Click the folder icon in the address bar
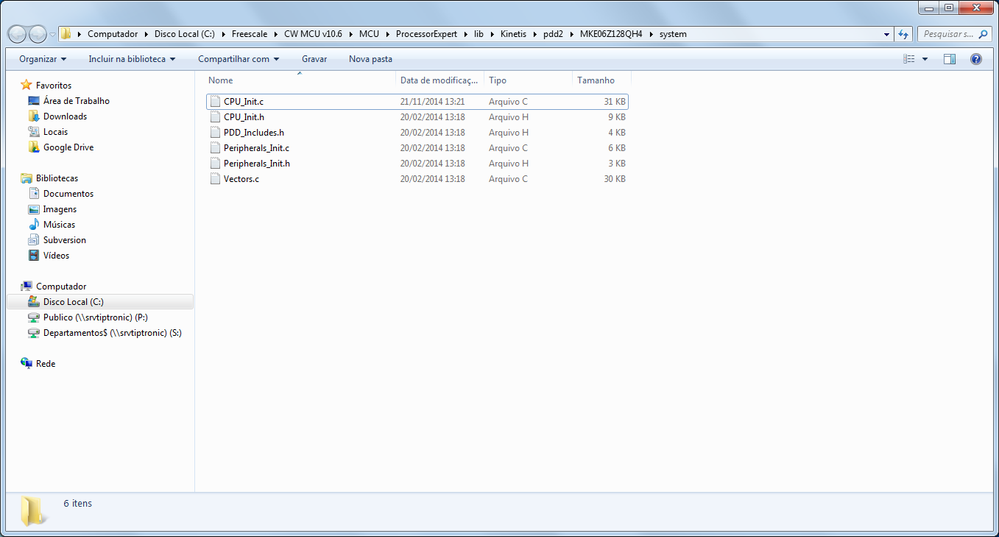 tap(66, 34)
